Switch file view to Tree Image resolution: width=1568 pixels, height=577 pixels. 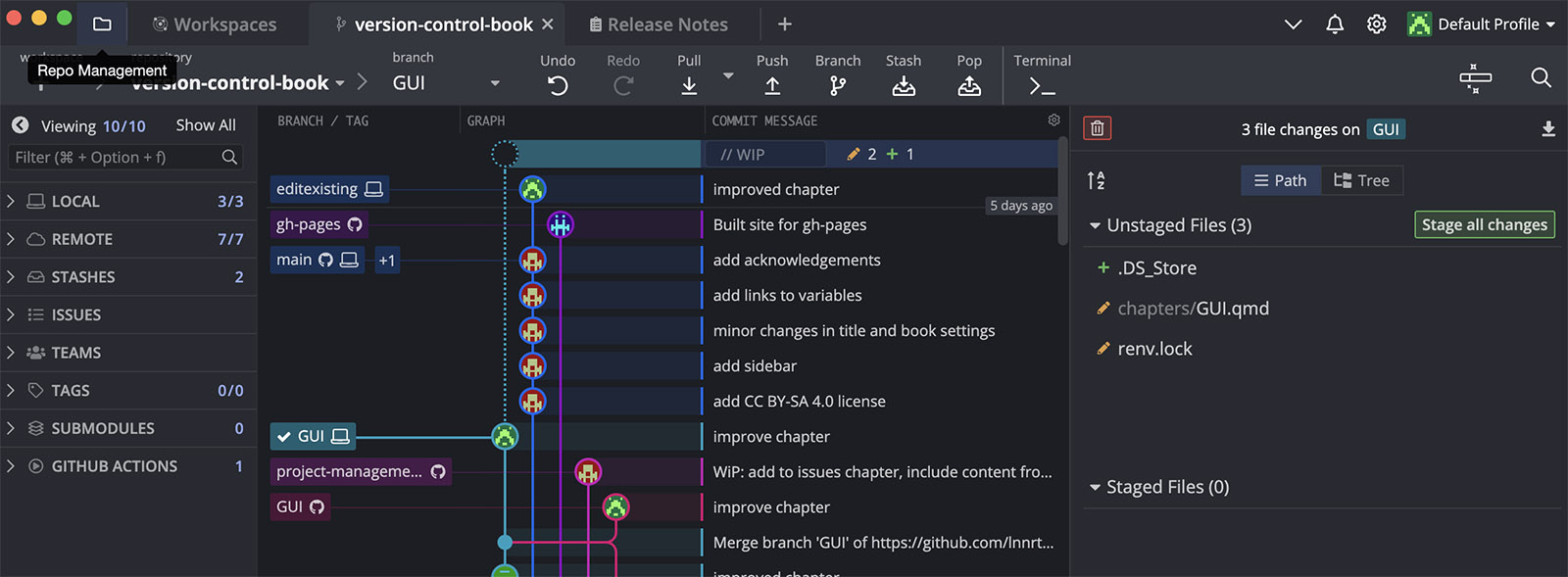(1362, 180)
